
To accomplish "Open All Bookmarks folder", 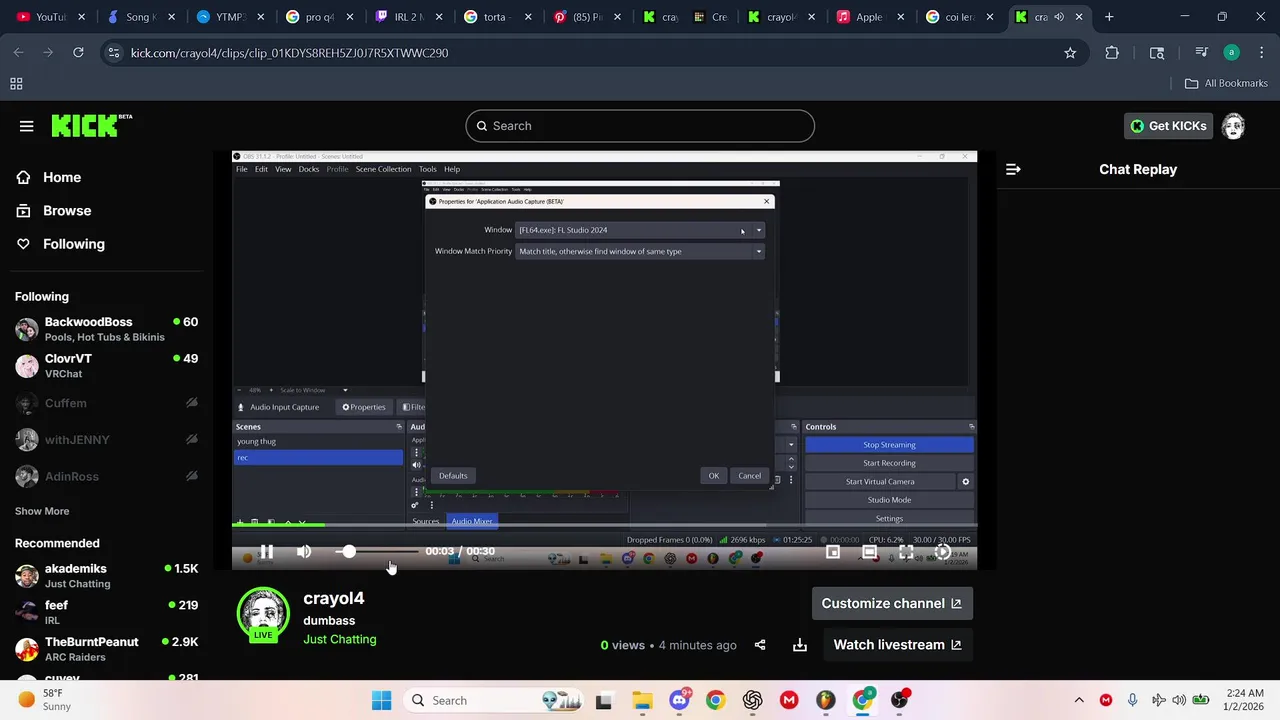I will pos(1226,84).
